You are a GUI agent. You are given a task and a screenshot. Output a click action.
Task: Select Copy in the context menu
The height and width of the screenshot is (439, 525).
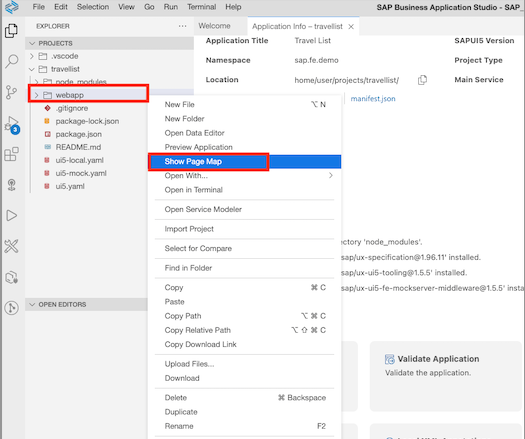click(244, 287)
